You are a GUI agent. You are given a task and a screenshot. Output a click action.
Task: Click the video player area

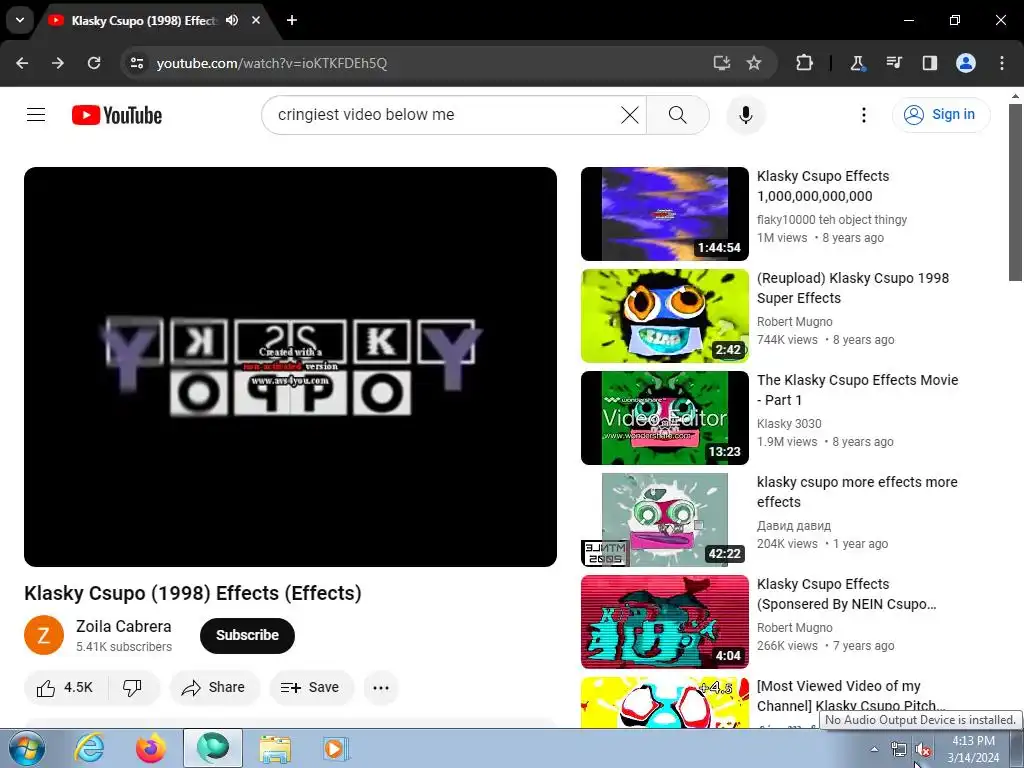pyautogui.click(x=290, y=367)
